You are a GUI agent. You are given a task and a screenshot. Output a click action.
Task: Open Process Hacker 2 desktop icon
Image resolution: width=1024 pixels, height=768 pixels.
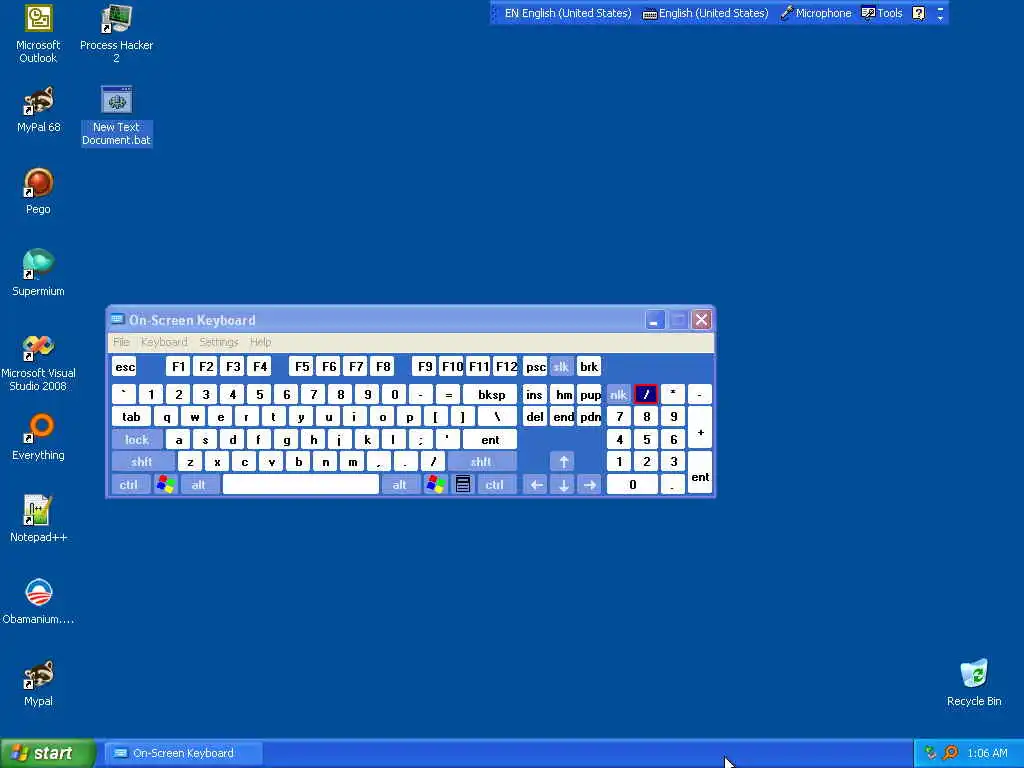pos(116,33)
